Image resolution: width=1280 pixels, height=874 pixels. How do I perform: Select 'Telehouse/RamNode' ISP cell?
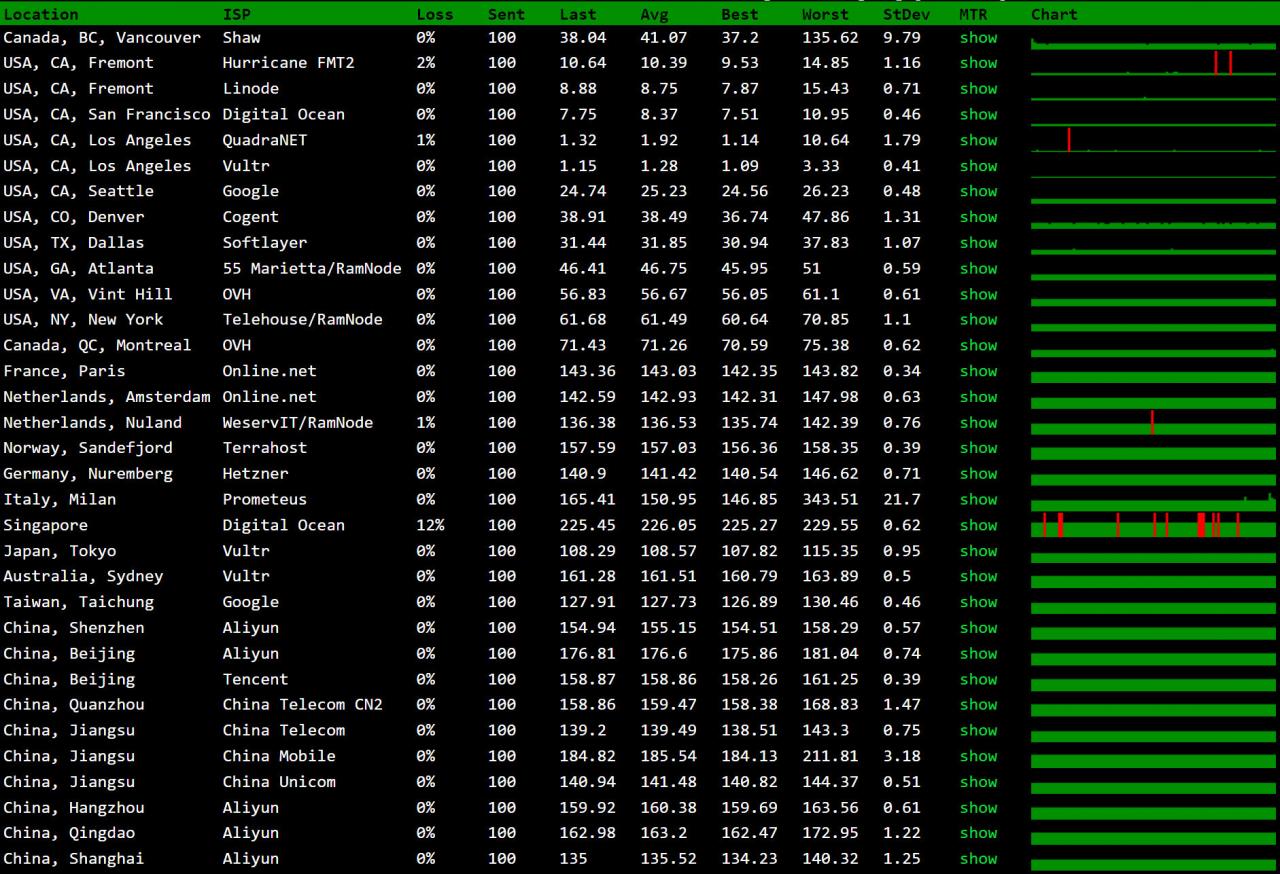[x=302, y=320]
